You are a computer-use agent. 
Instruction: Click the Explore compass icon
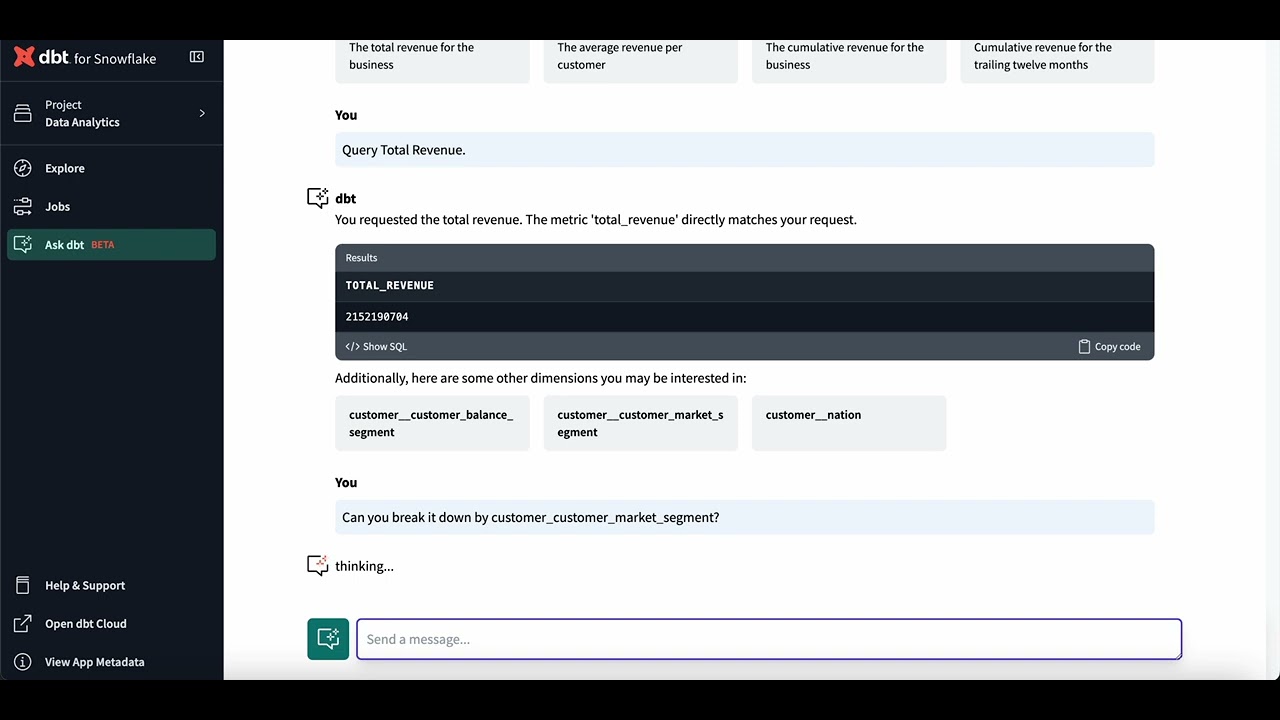tap(22, 168)
